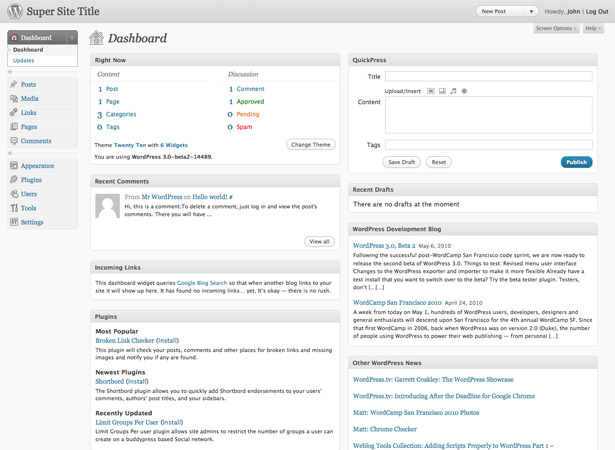
Task: Click the house icon beside Dashboard heading
Action: 96,38
